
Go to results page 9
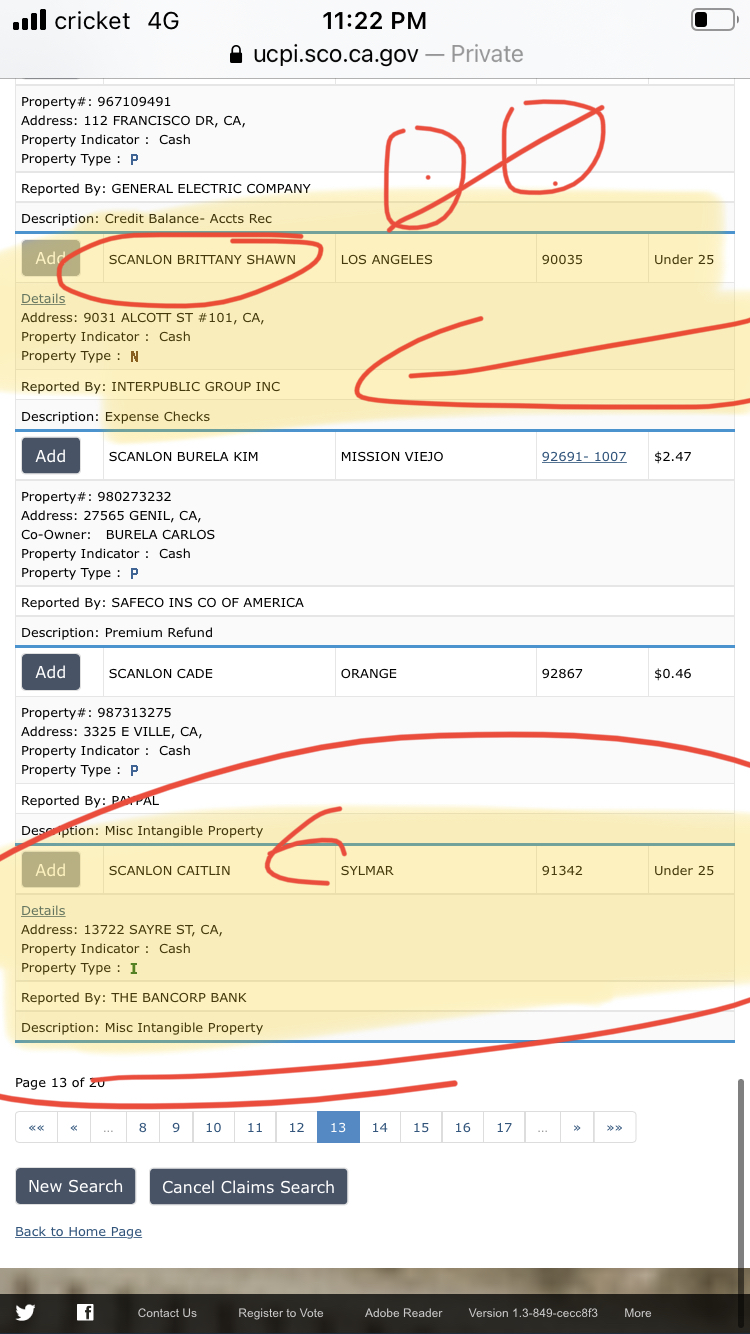[x=176, y=1127]
